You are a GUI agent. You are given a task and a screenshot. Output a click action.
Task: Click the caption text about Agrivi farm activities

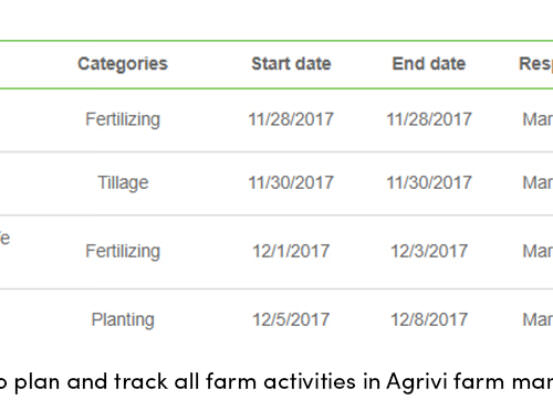coord(276,382)
